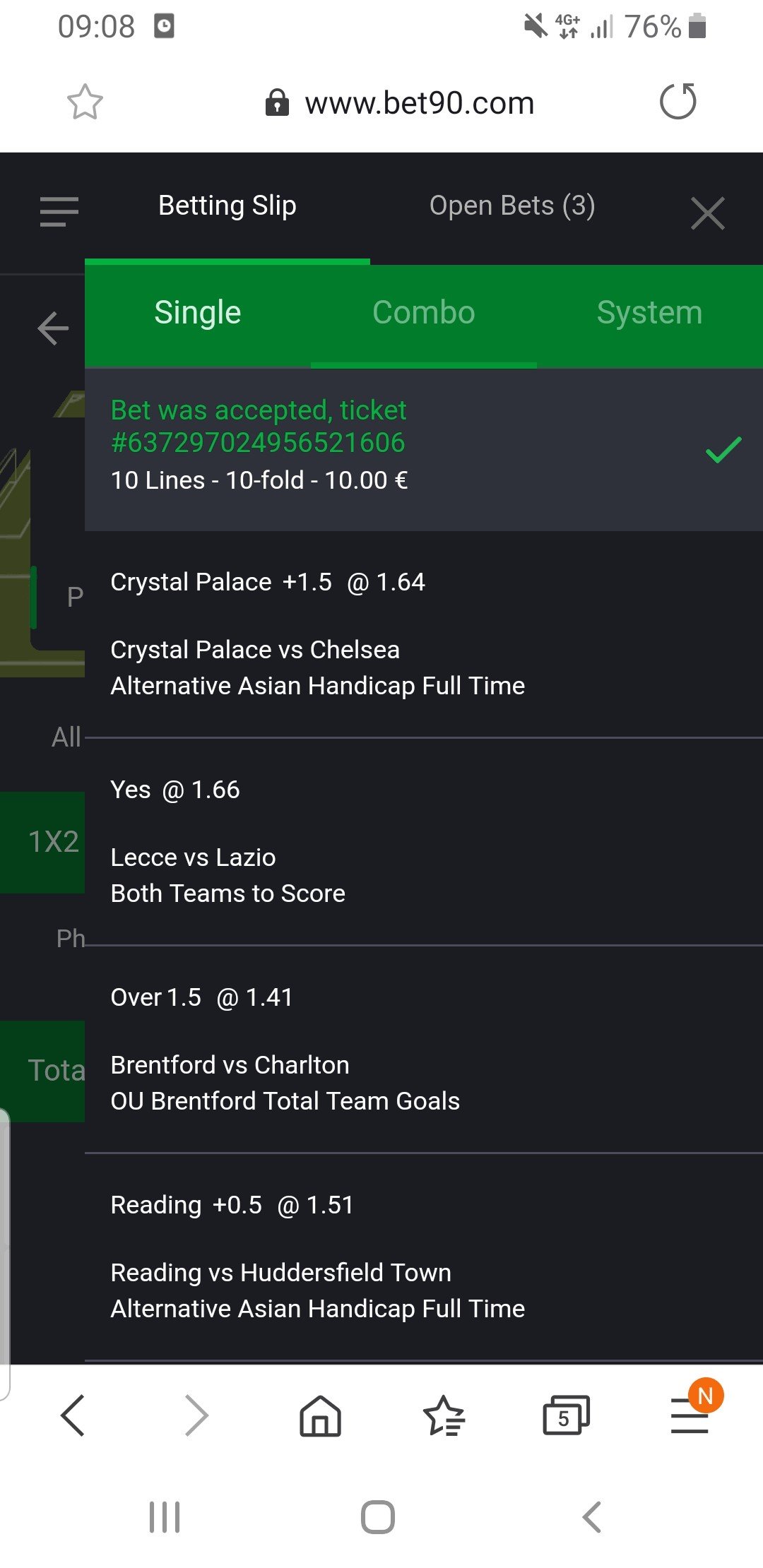Switch to the Betting Slip tab
763x1568 pixels.
point(227,206)
